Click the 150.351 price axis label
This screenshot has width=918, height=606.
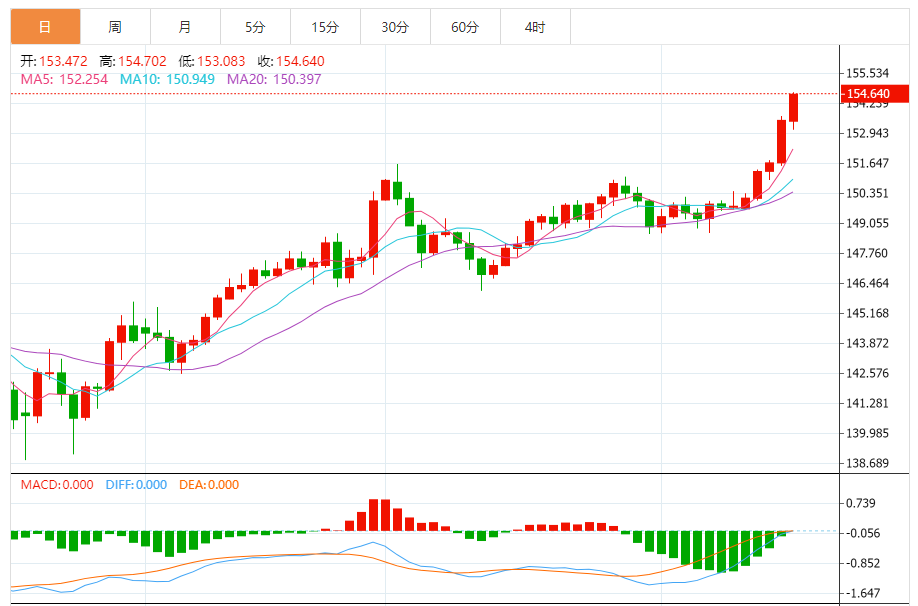point(868,193)
